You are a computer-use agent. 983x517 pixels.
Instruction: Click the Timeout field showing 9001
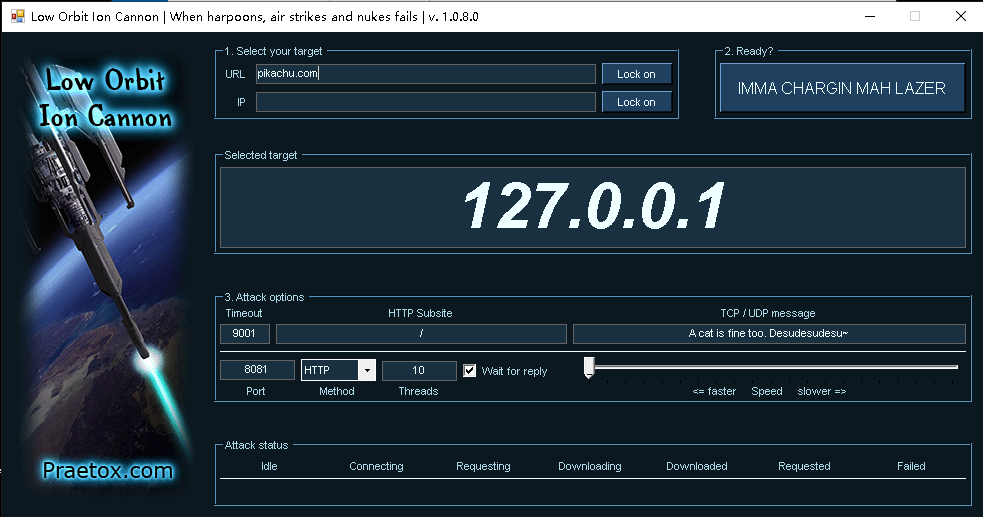tap(244, 333)
